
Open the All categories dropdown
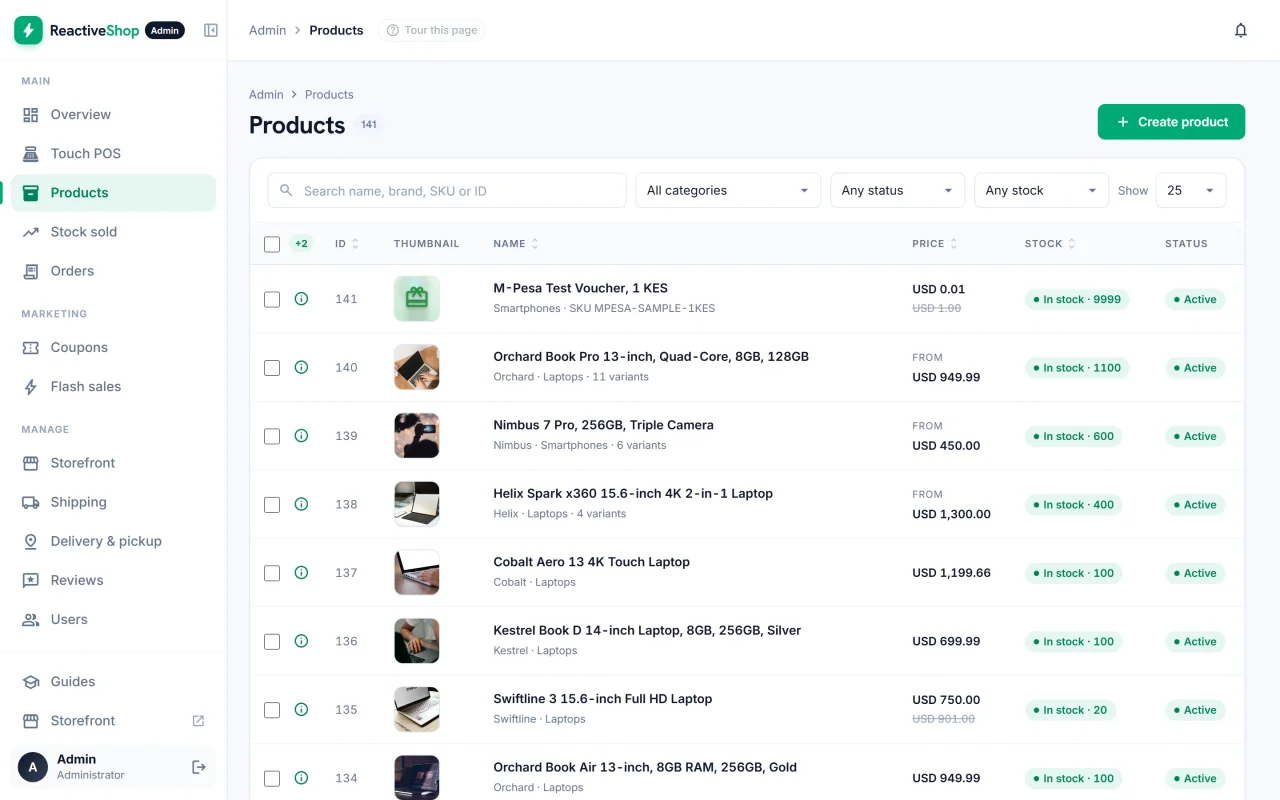coord(728,190)
